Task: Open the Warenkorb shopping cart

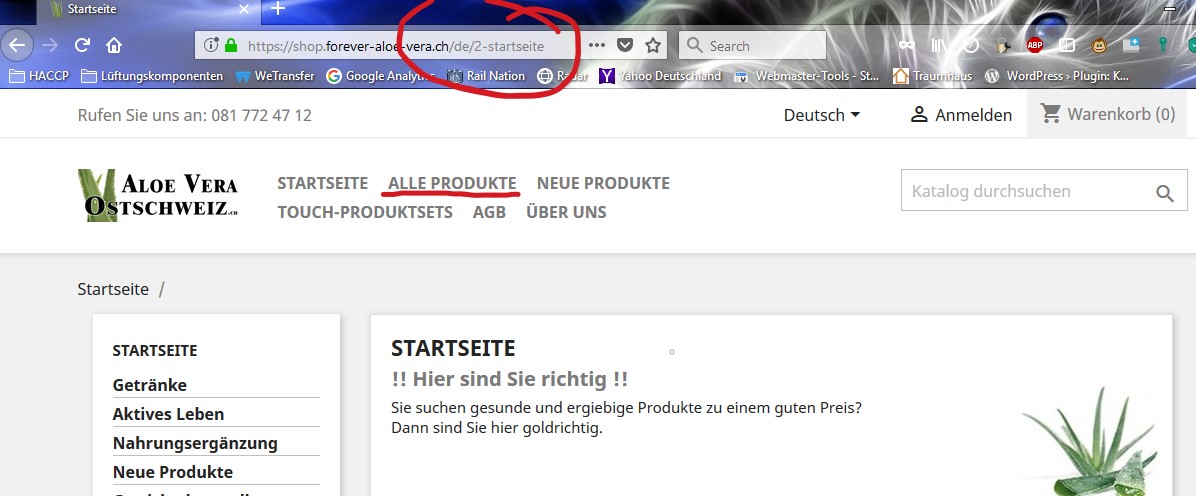Action: [1108, 114]
